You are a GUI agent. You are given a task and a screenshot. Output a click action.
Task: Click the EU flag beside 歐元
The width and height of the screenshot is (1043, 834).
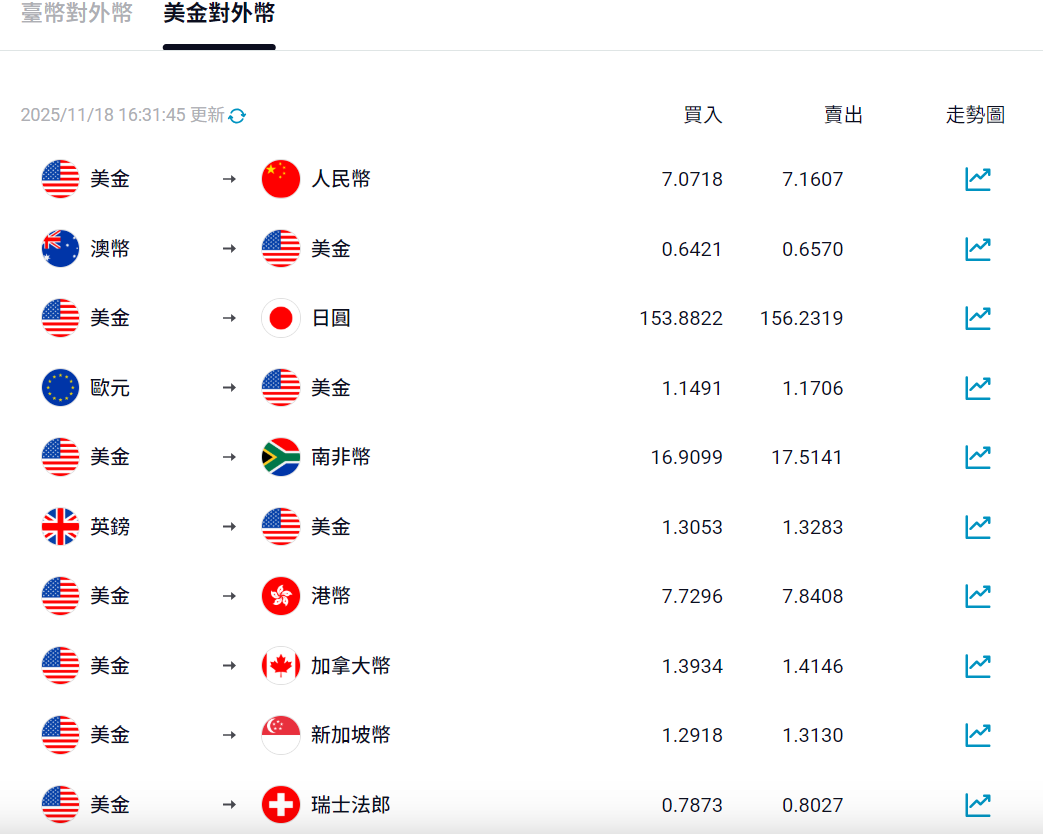60,387
